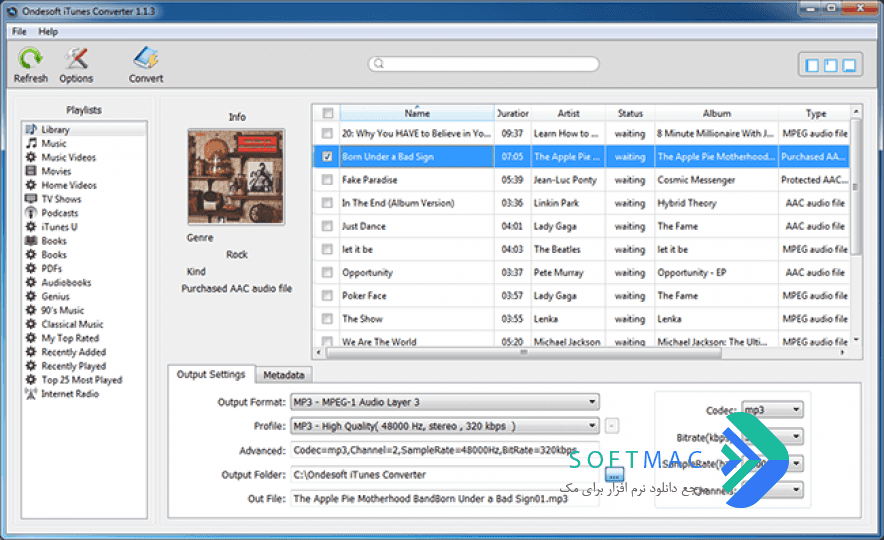
Task: Click the Movies filmstrip icon
Action: [31, 171]
